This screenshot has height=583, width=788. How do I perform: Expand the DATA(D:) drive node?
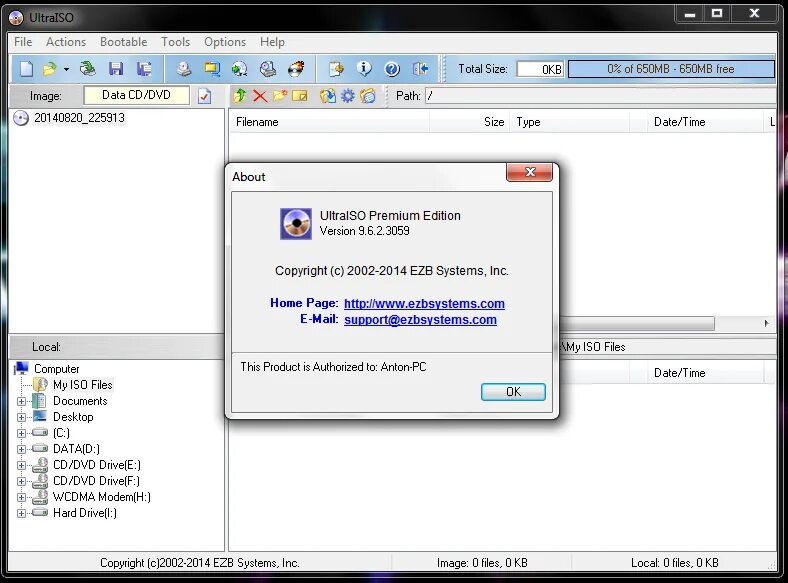tap(21, 449)
